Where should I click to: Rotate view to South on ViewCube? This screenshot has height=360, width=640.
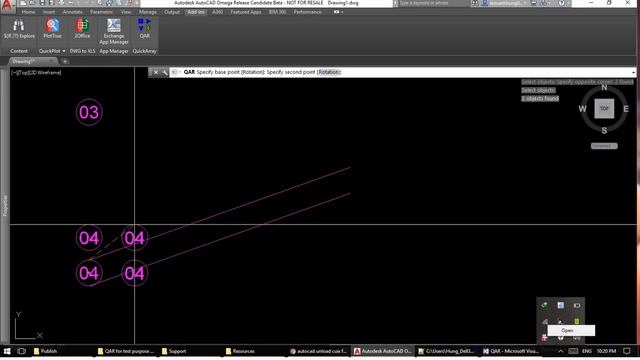click(x=604, y=131)
